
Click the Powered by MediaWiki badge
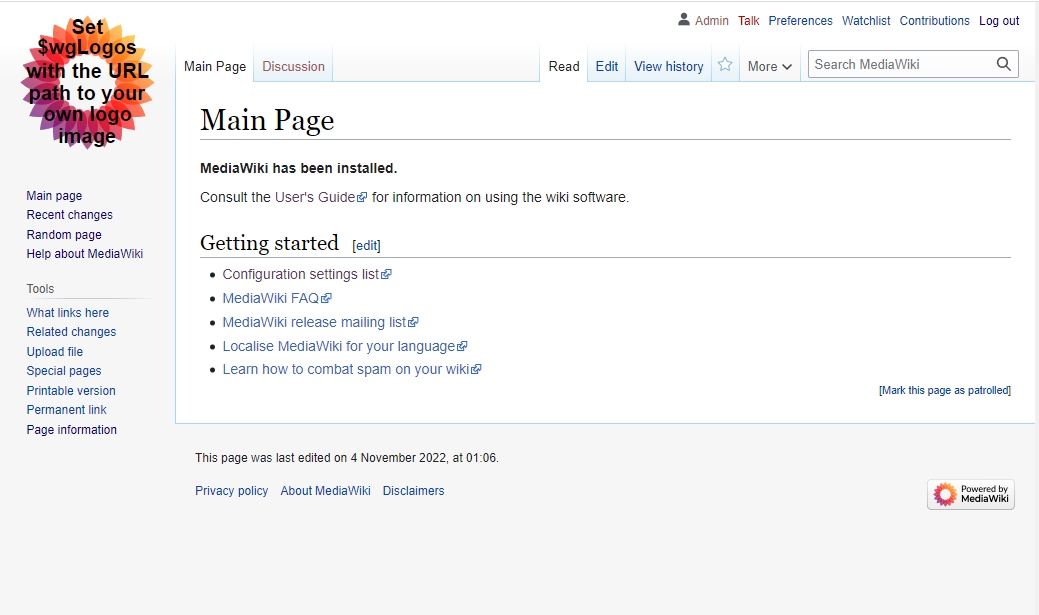tap(970, 494)
